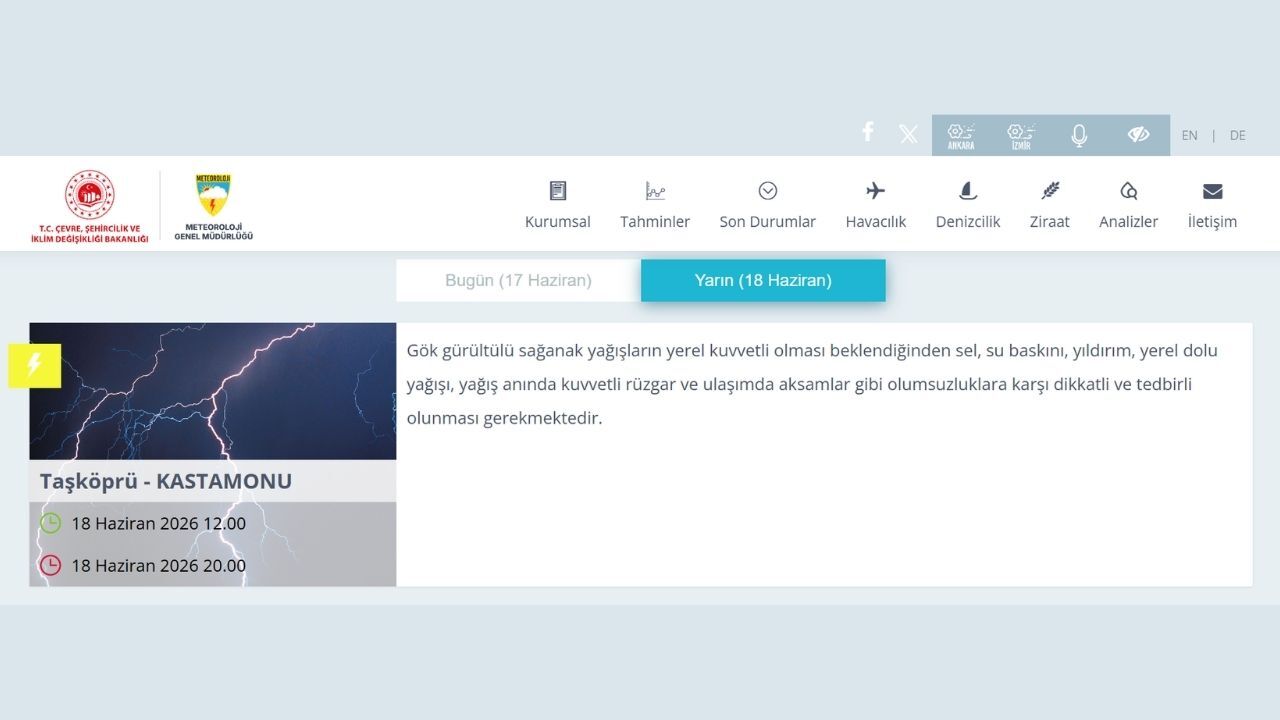Click the Ziraat wheat icon
The image size is (1280, 720).
point(1050,191)
